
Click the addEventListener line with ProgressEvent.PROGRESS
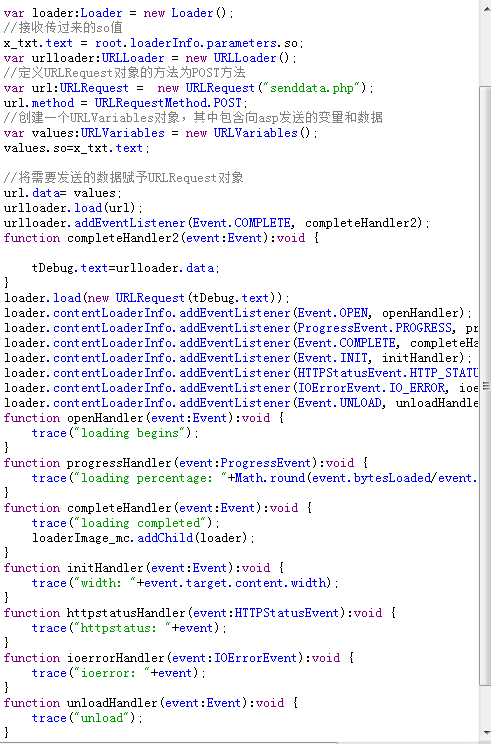[x=241, y=328]
